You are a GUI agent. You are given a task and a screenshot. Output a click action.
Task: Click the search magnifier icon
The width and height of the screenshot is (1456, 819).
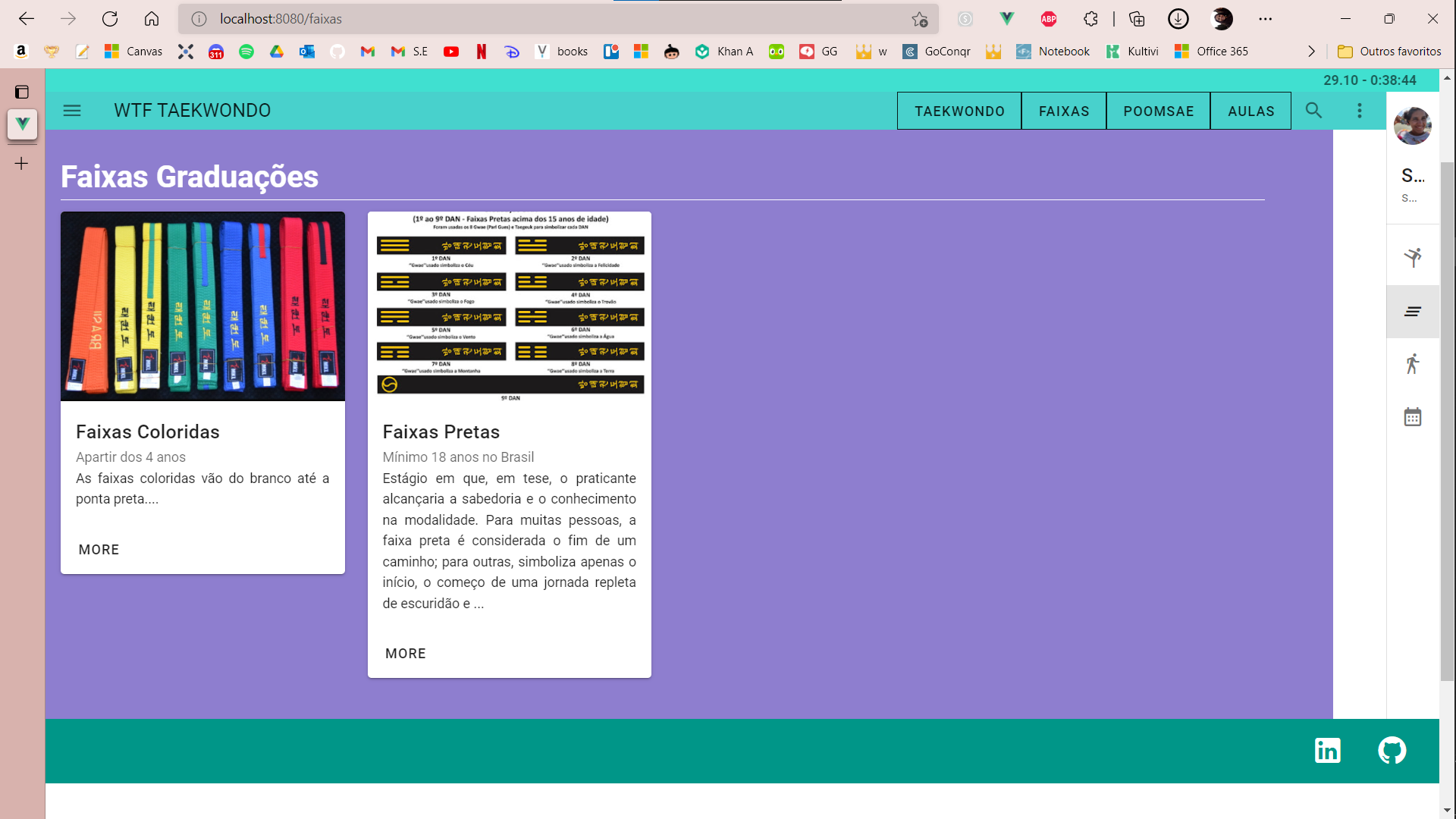tap(1313, 111)
